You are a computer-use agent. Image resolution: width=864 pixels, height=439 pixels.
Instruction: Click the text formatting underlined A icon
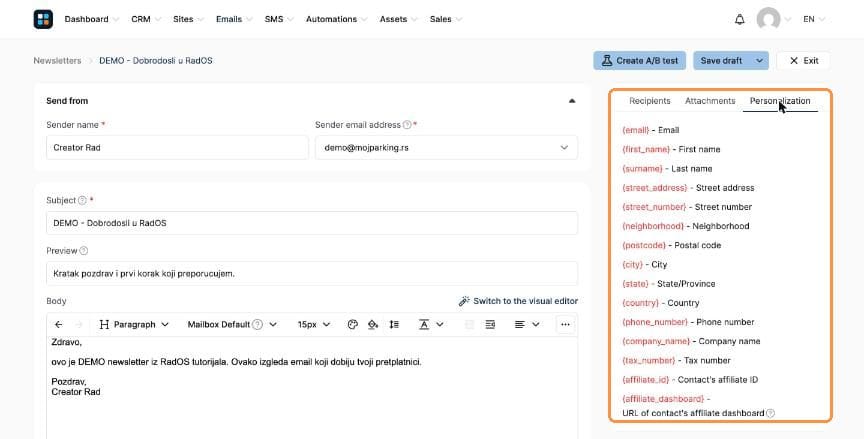[x=424, y=324]
